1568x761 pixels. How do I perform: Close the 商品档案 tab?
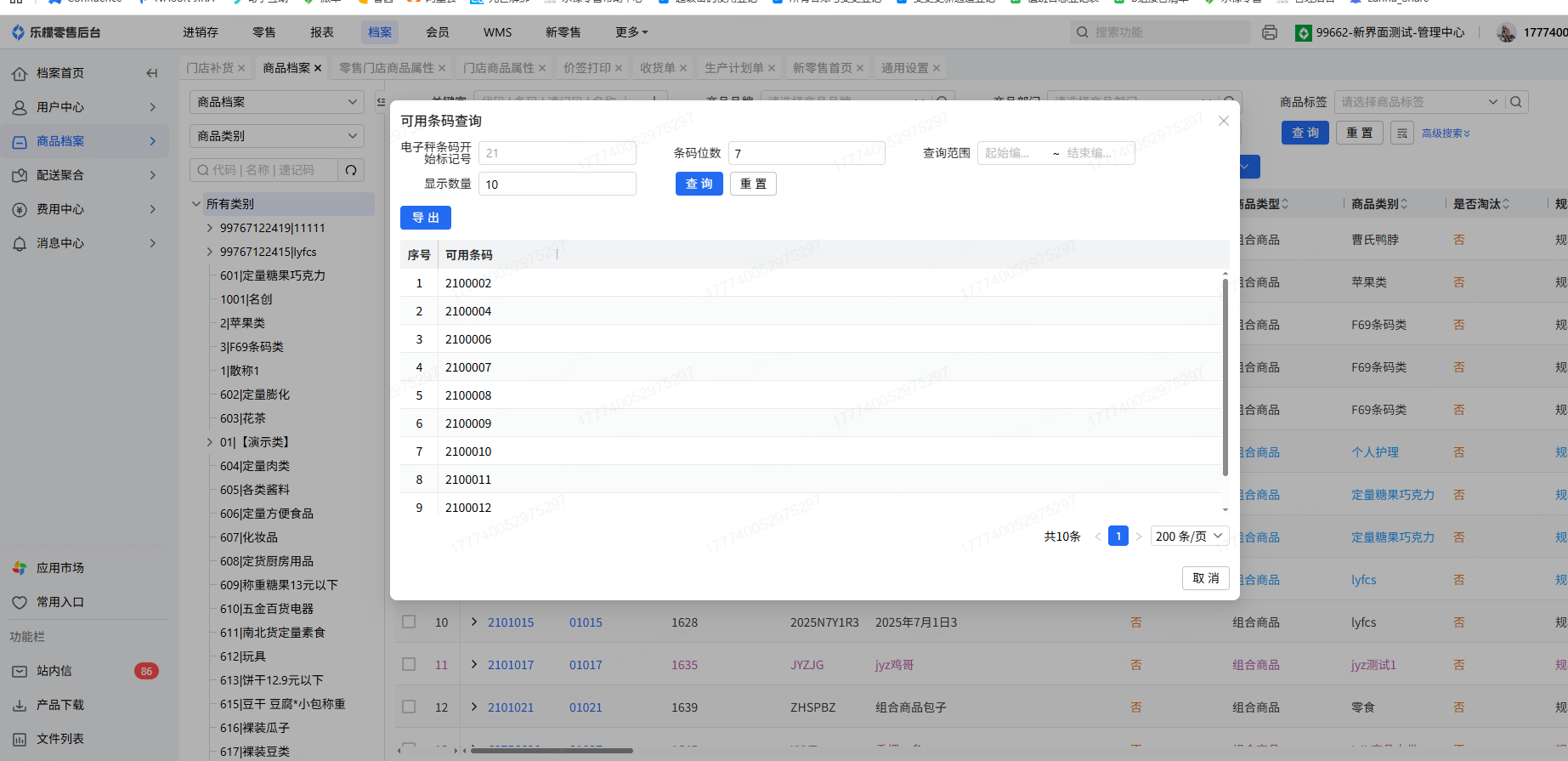318,68
